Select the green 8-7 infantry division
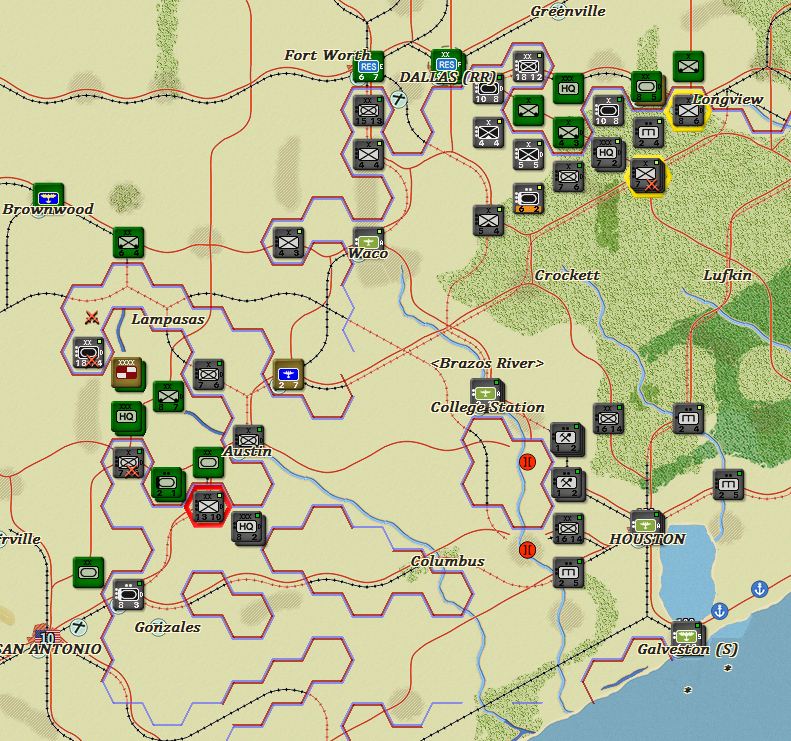This screenshot has width=791, height=741. click(x=168, y=396)
